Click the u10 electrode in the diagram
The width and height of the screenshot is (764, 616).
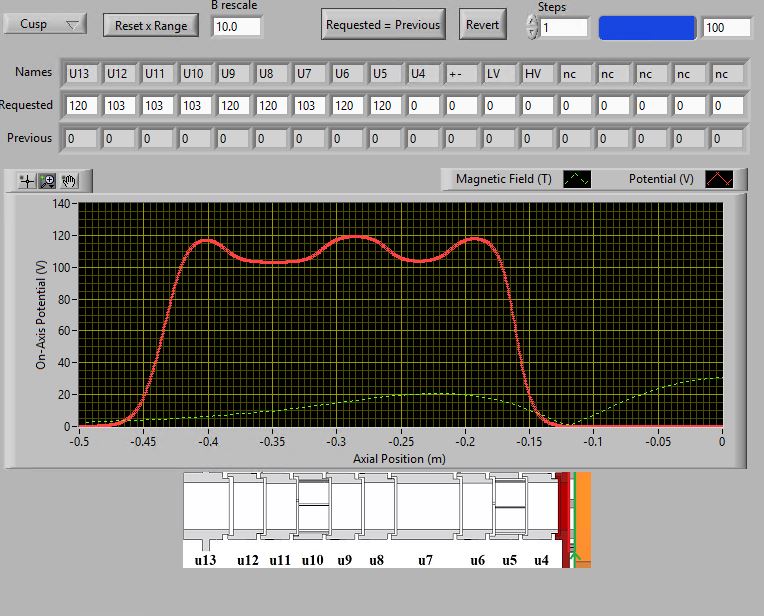(x=313, y=506)
